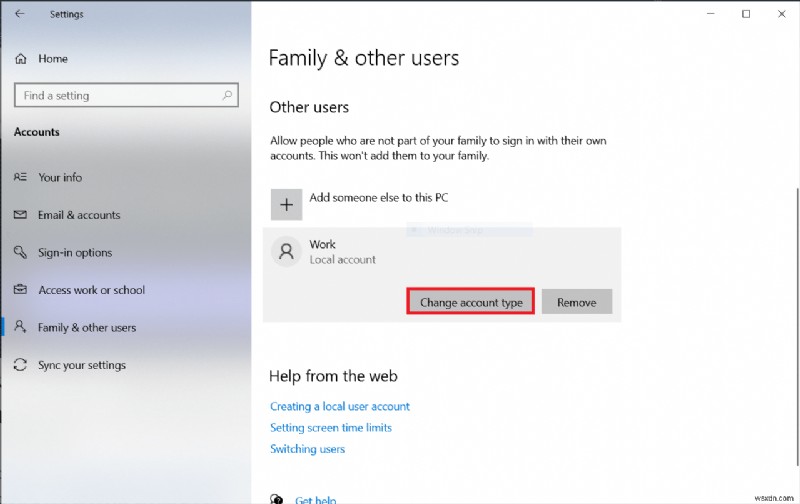The width and height of the screenshot is (800, 504).
Task: Click the Get help chat icon
Action: [x=276, y=499]
